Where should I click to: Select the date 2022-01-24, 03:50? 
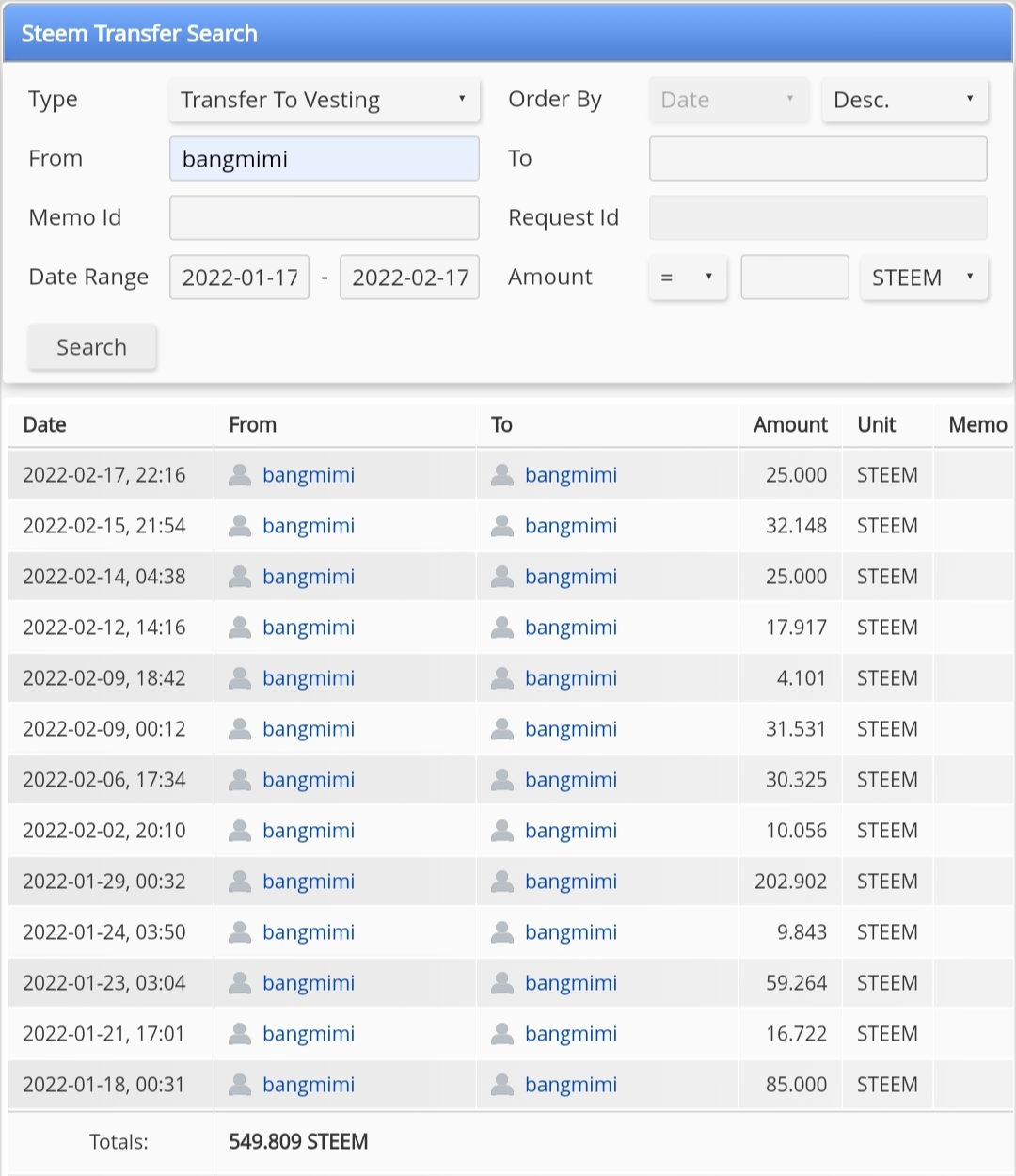pyautogui.click(x=104, y=932)
